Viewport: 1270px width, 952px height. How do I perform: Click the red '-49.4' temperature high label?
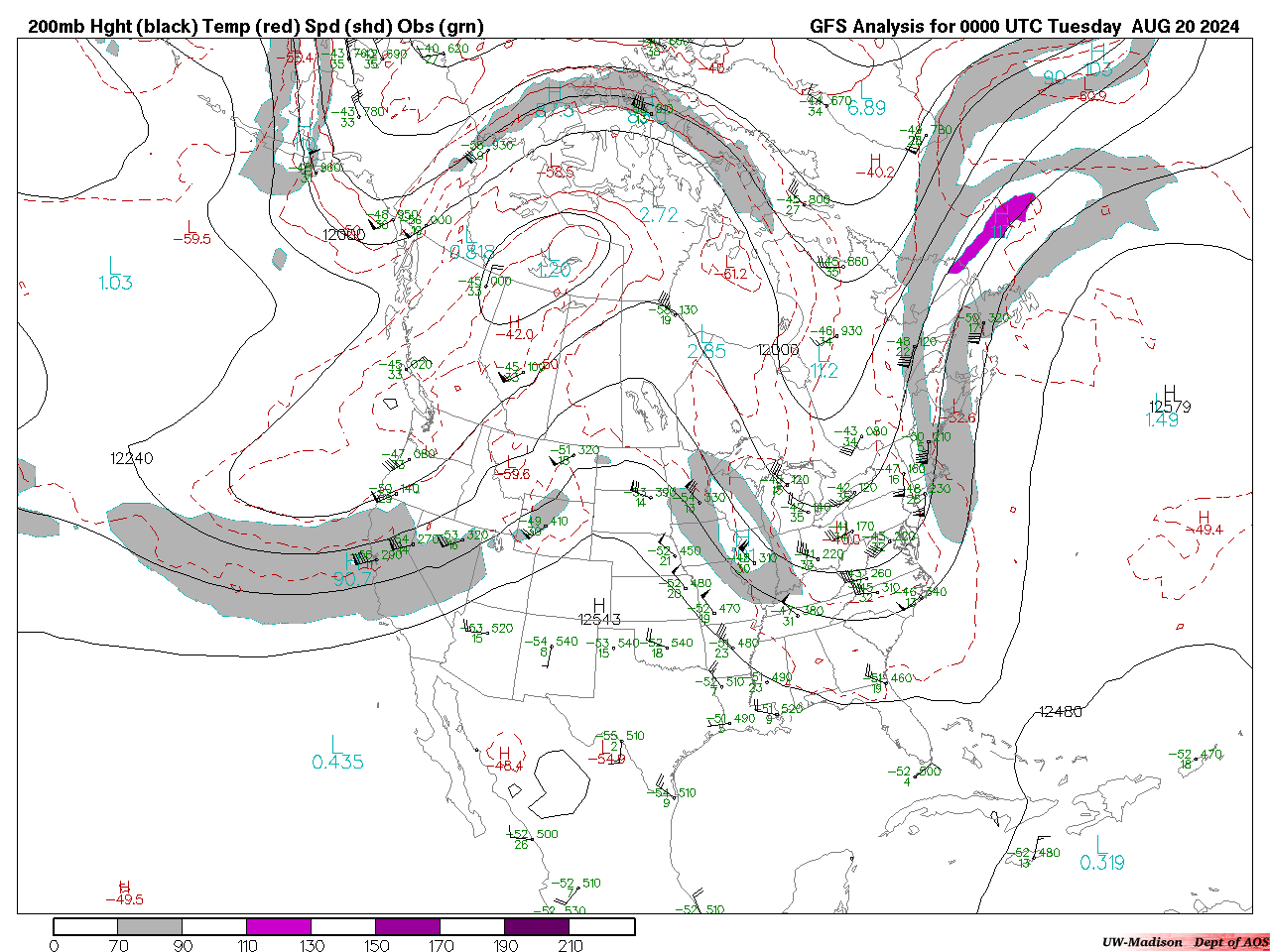tap(1204, 531)
